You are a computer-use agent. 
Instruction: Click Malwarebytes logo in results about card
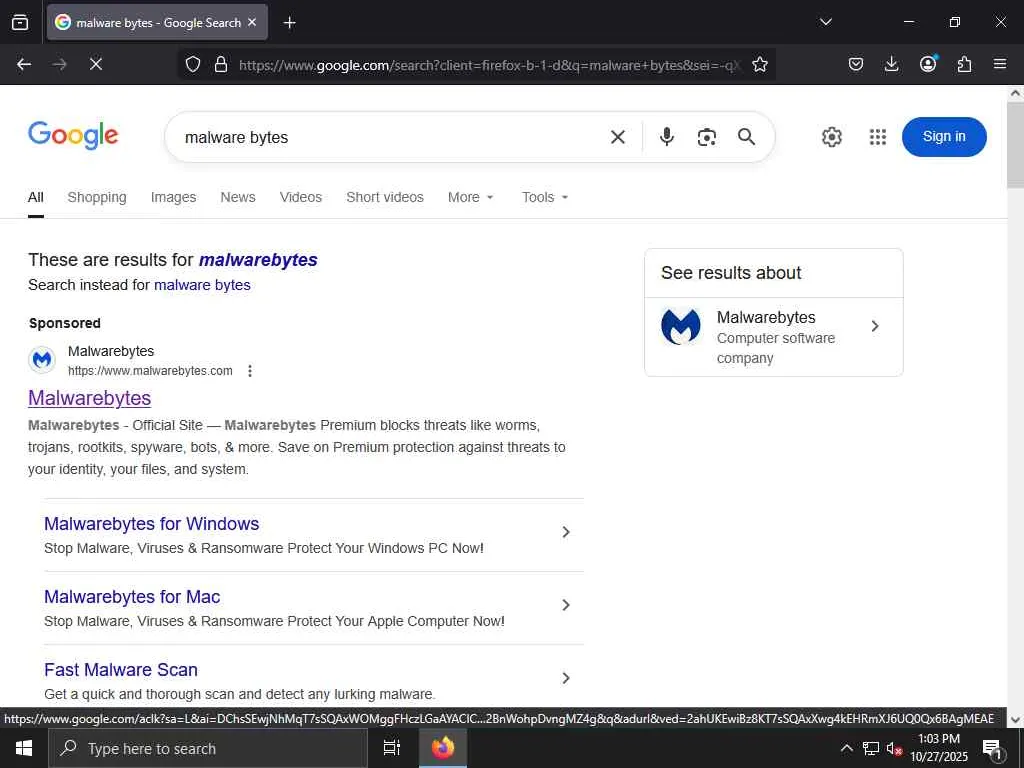click(680, 326)
